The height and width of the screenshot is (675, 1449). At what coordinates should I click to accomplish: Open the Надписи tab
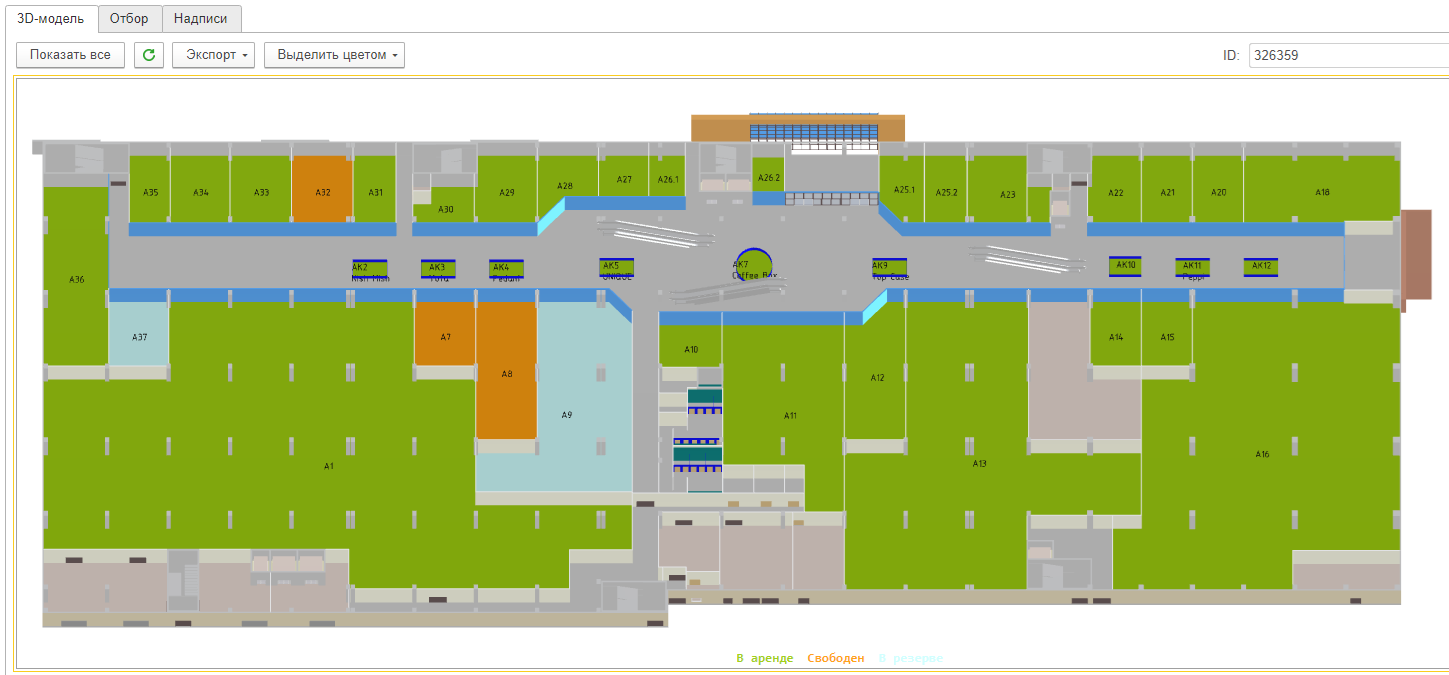(201, 19)
